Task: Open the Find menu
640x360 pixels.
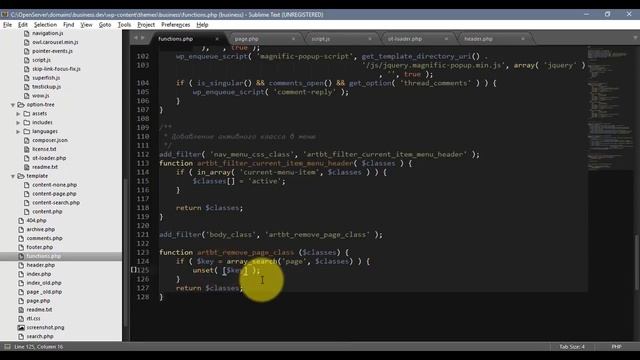Action: point(69,25)
